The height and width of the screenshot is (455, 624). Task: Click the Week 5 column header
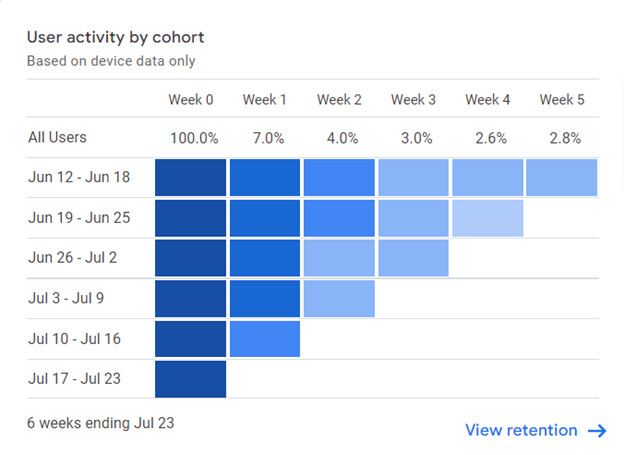561,100
